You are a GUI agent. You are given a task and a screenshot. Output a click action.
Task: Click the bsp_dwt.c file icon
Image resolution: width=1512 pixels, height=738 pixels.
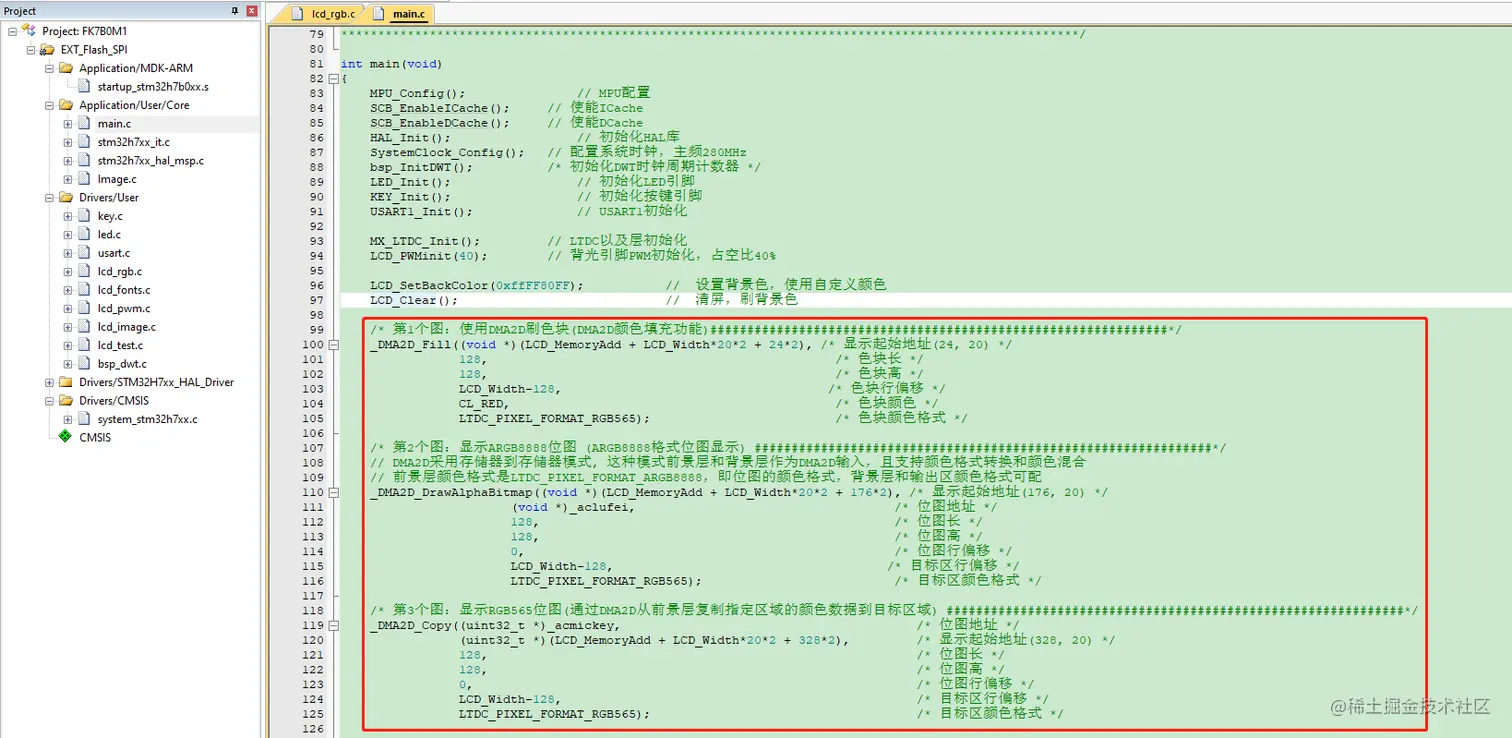84,364
